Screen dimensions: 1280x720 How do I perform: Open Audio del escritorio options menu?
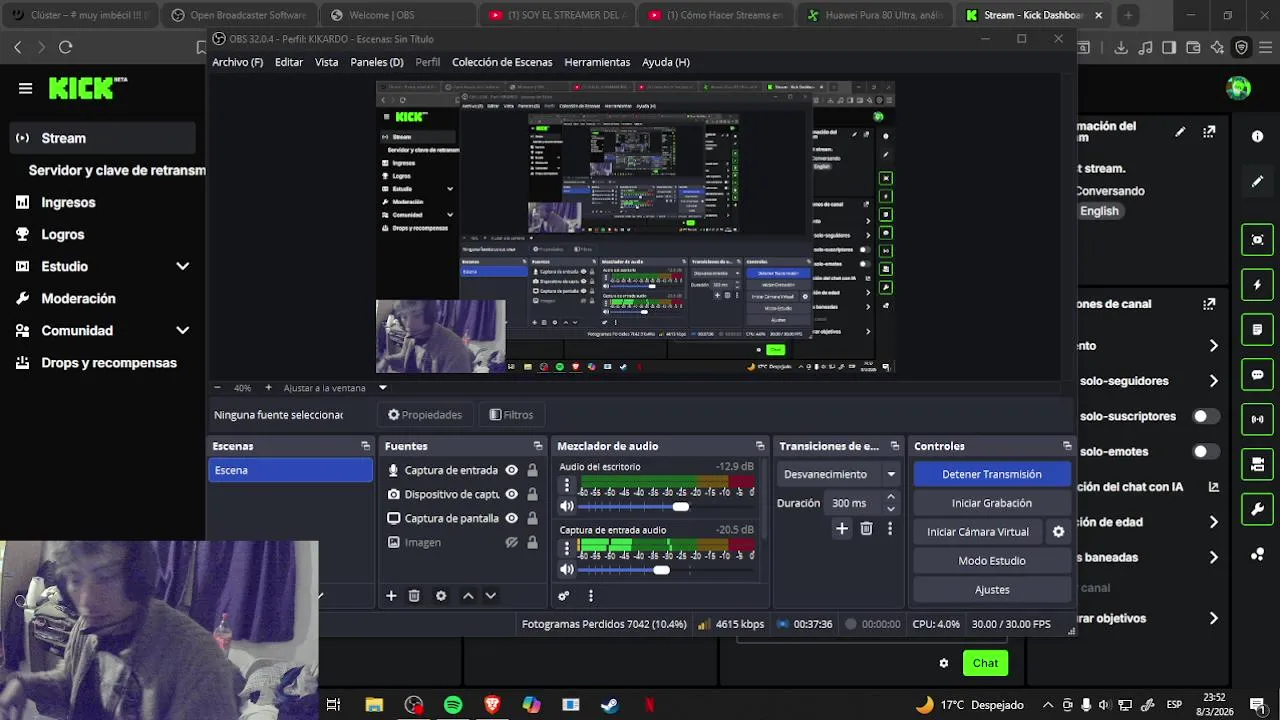(567, 486)
